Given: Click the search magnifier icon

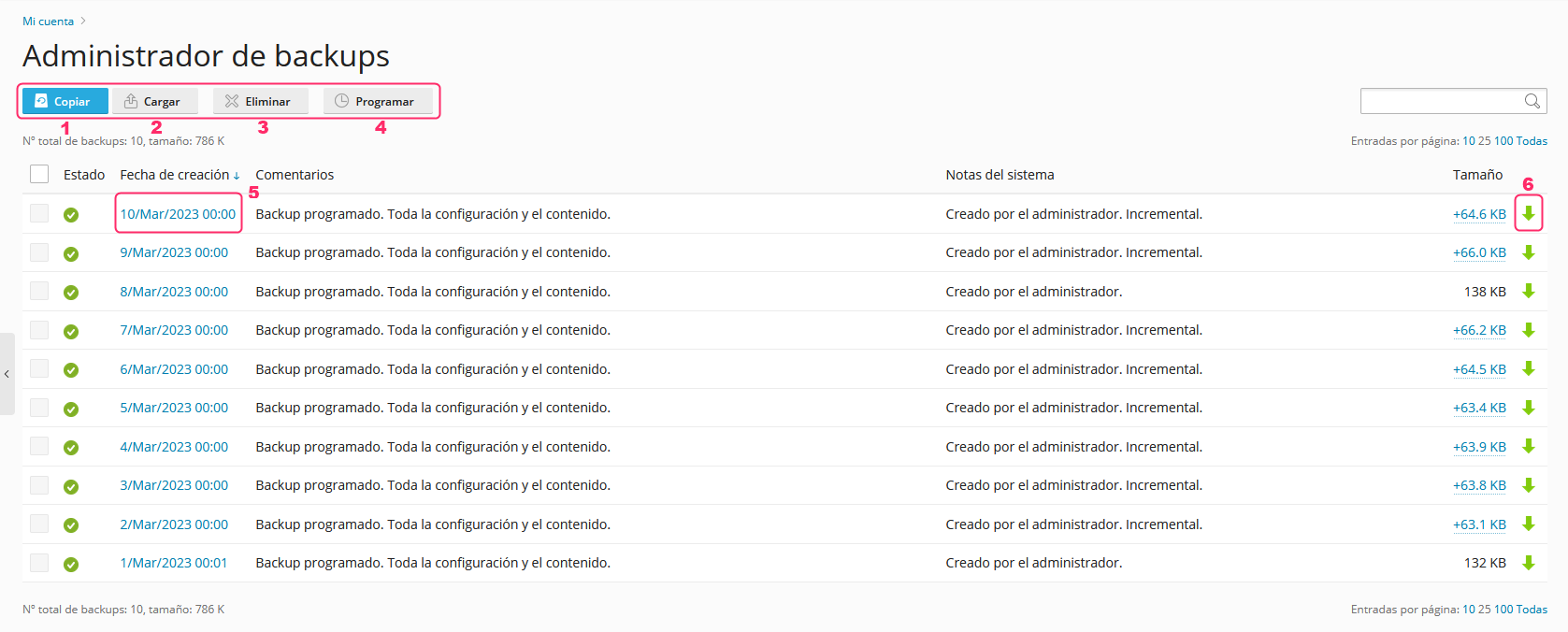Looking at the screenshot, I should (1532, 101).
